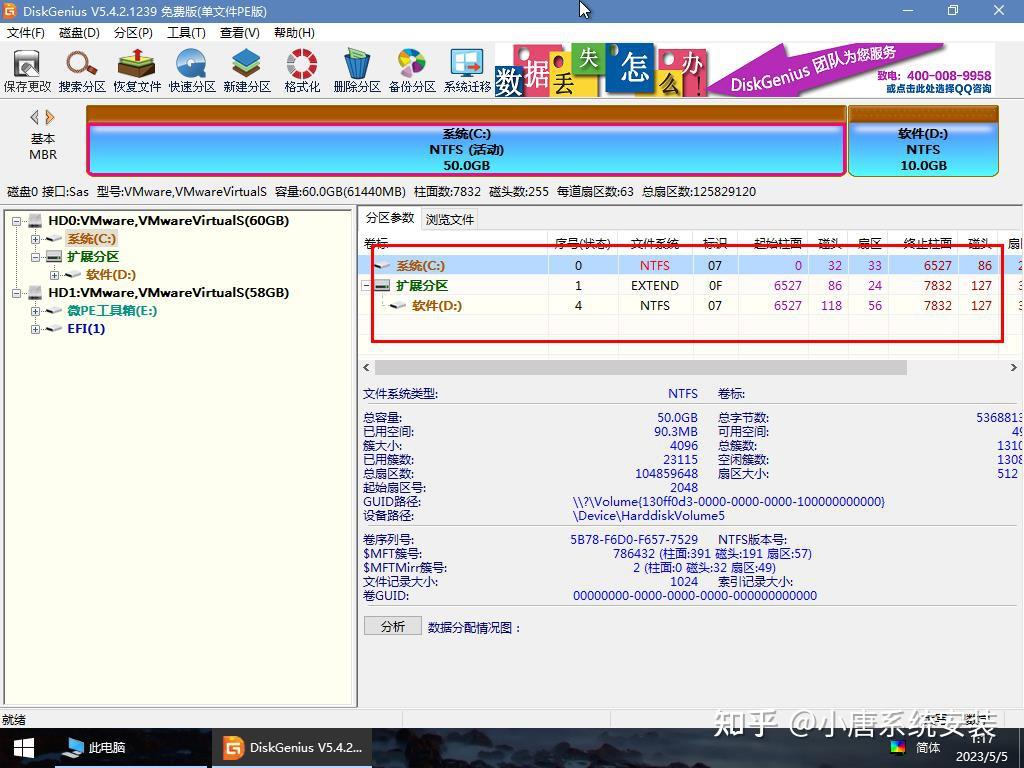Click the Save Changes (保存更改) toolbar icon
Screen dimensions: 1024x768
tap(27, 71)
